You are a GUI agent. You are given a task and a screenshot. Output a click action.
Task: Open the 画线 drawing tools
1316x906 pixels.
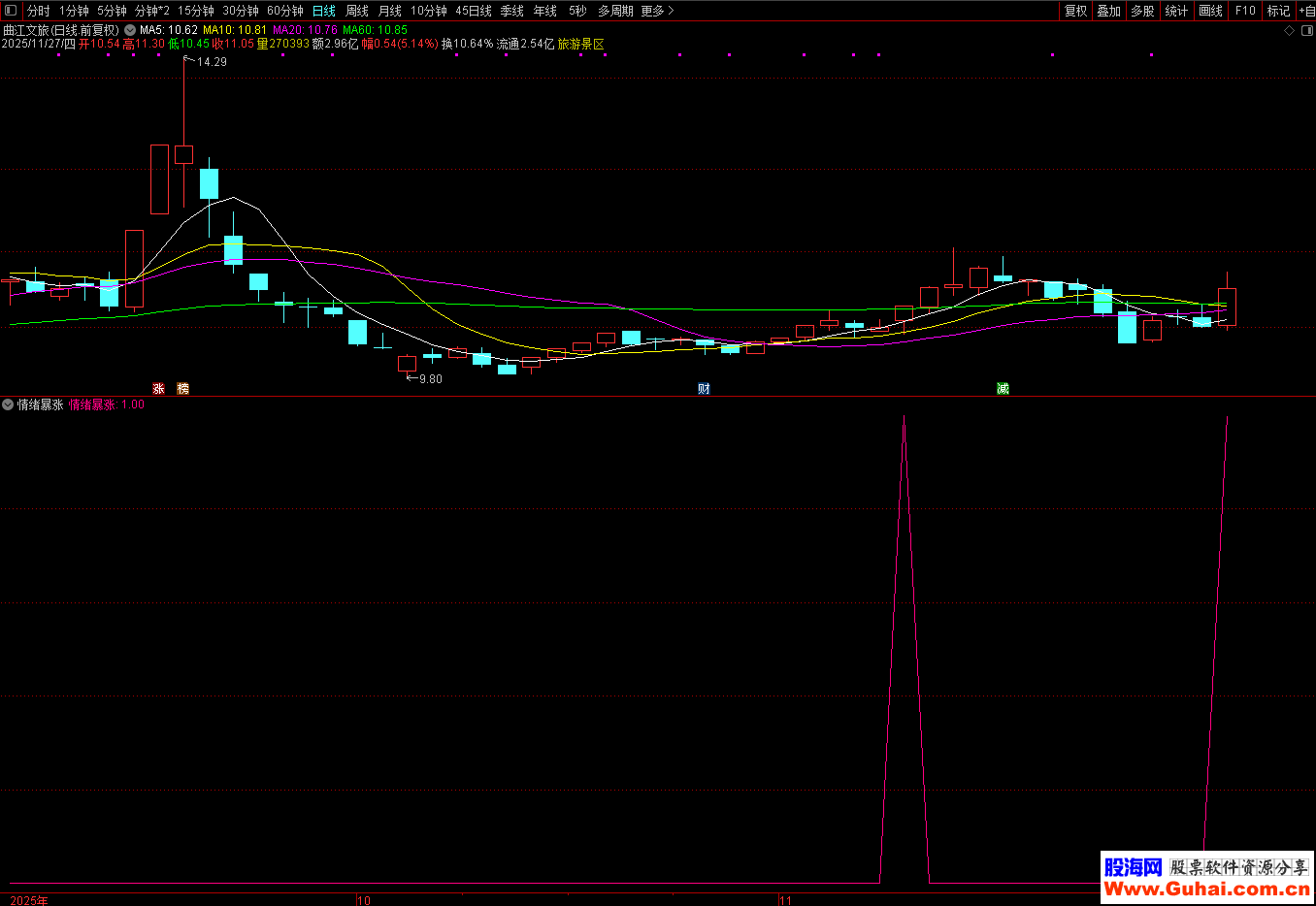pyautogui.click(x=1210, y=11)
